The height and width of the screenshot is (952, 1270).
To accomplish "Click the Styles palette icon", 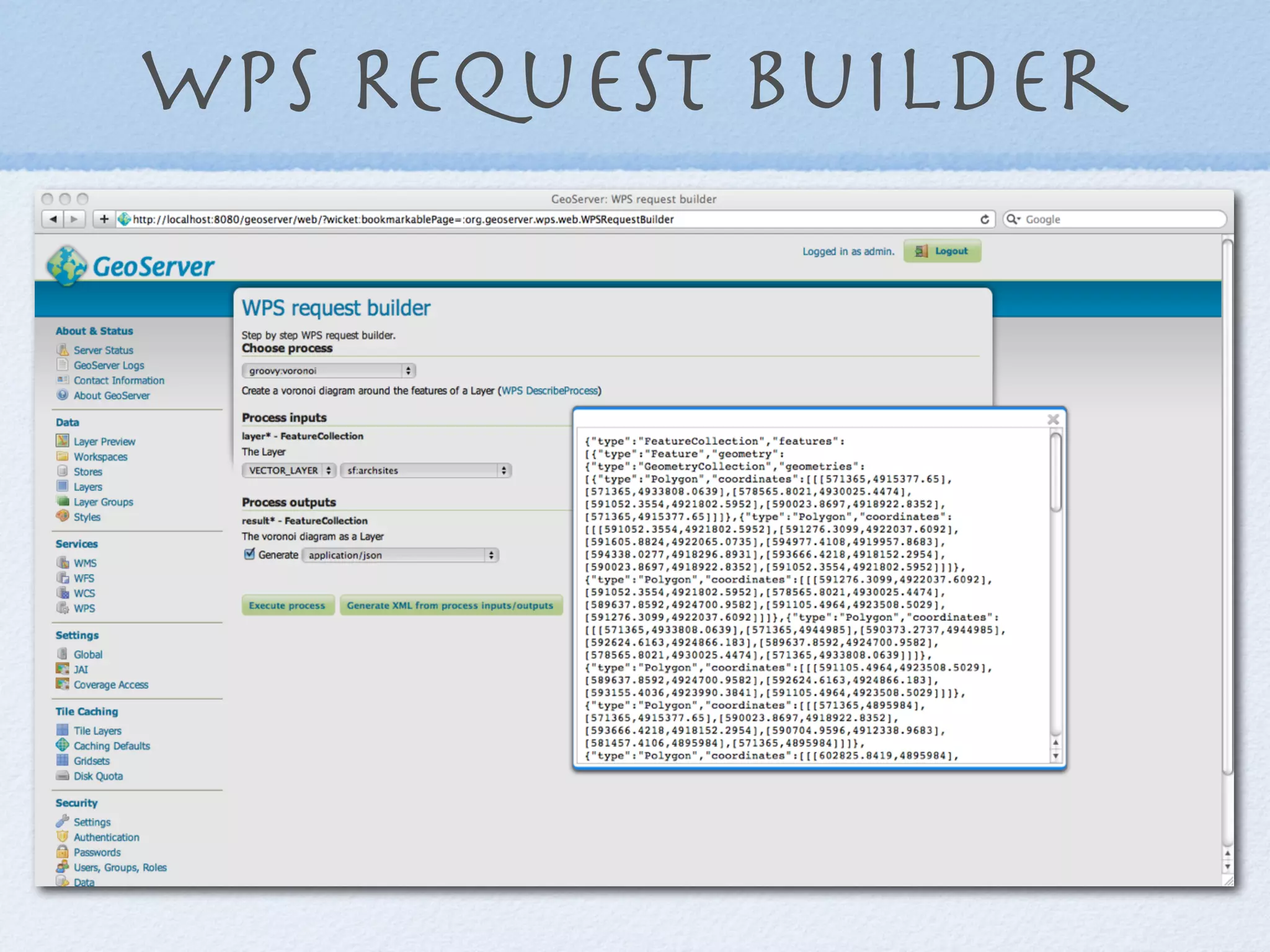I will click(63, 517).
